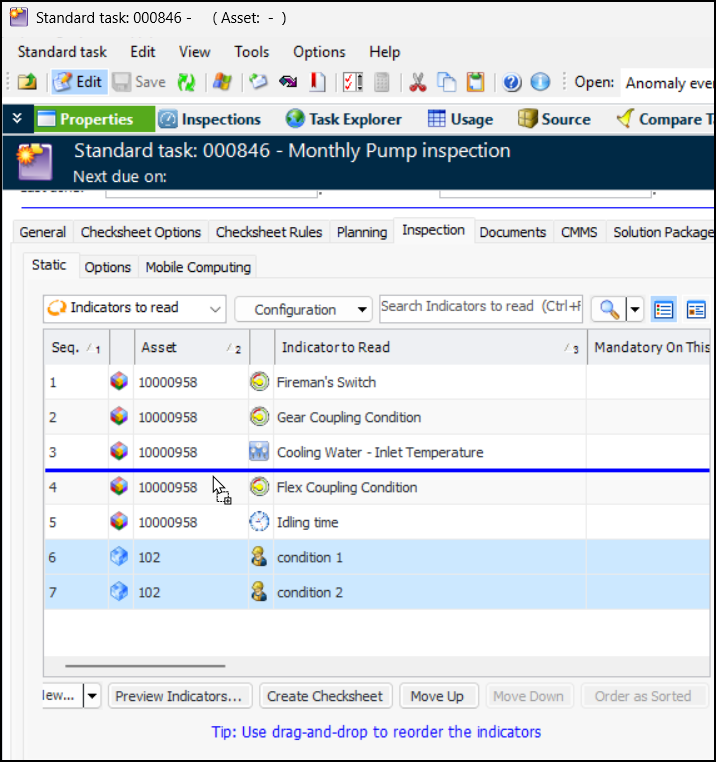Select the CMMS tab
716x762 pixels.
tap(579, 232)
